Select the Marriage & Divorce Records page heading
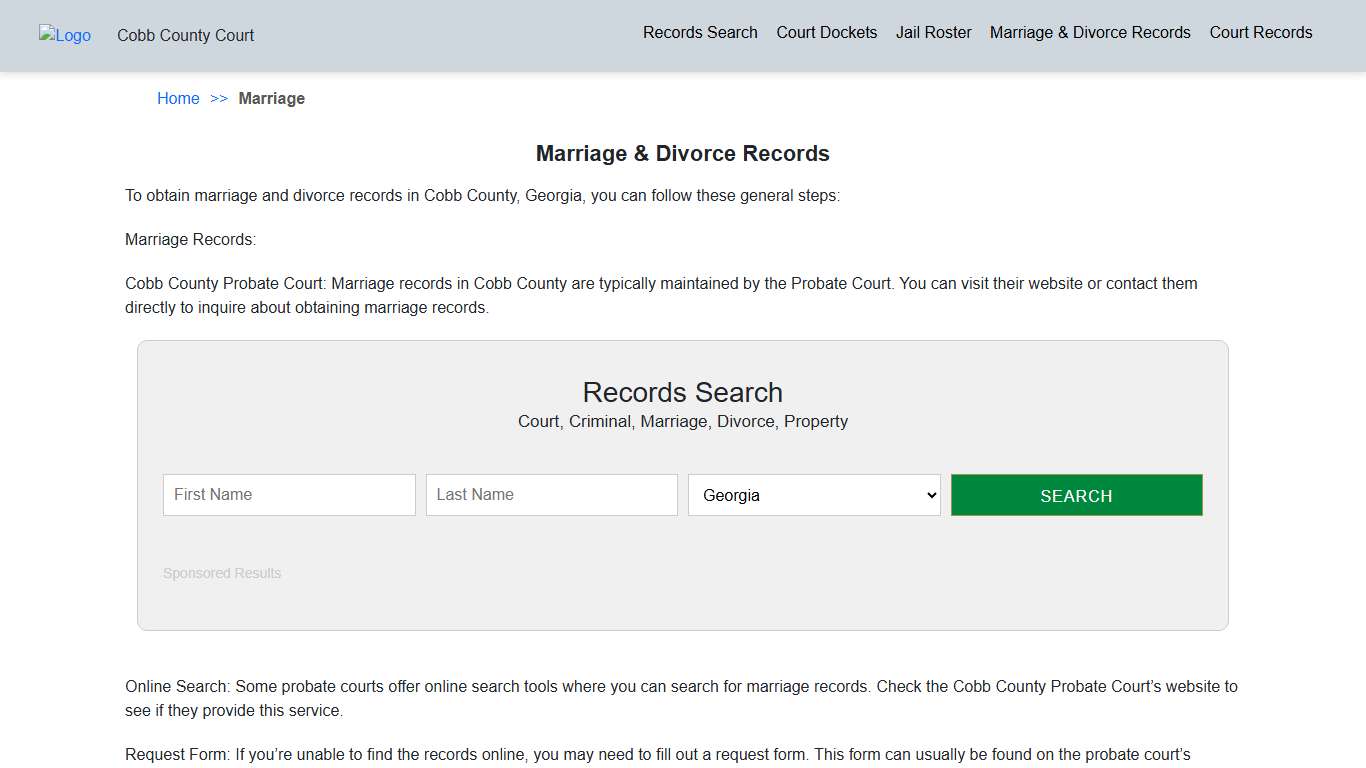1366x768 pixels. 682,153
